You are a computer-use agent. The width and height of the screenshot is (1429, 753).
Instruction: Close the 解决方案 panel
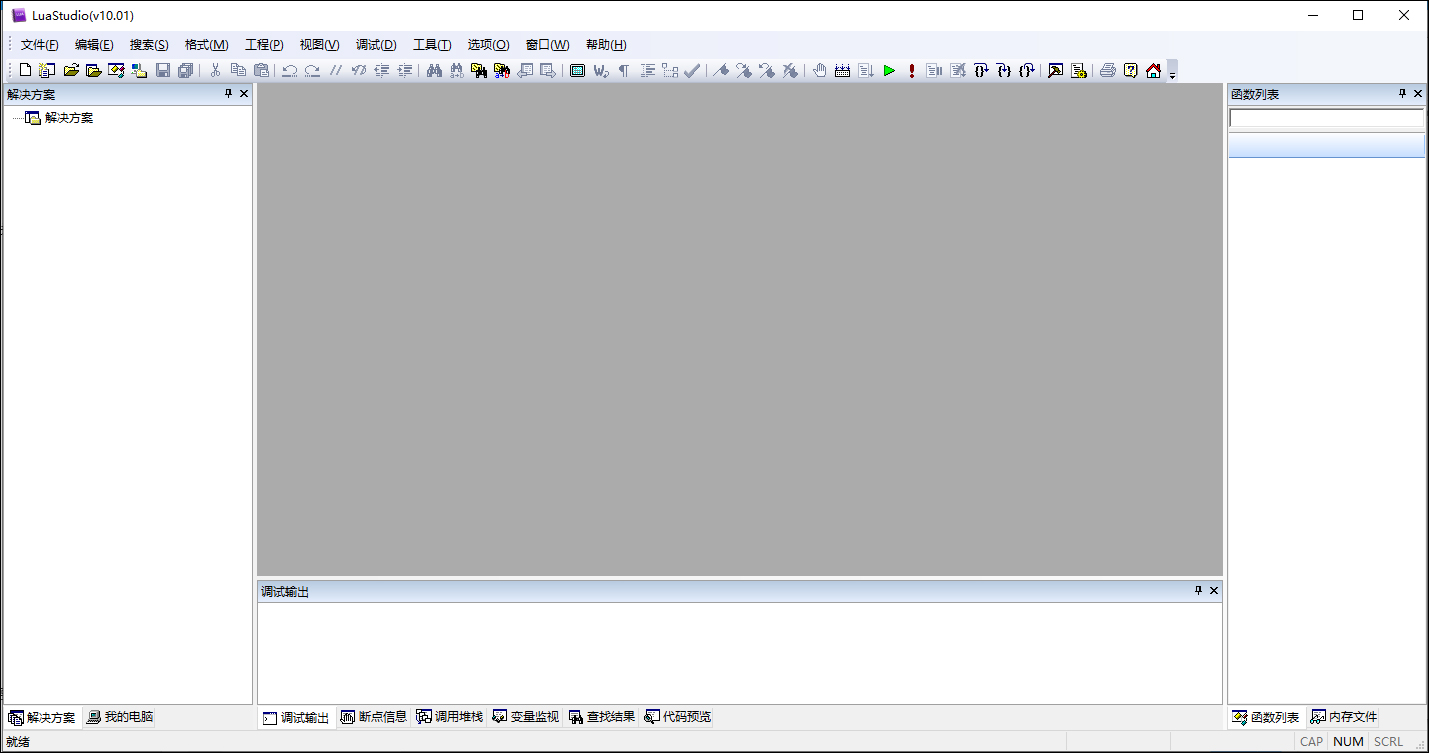pyautogui.click(x=244, y=94)
